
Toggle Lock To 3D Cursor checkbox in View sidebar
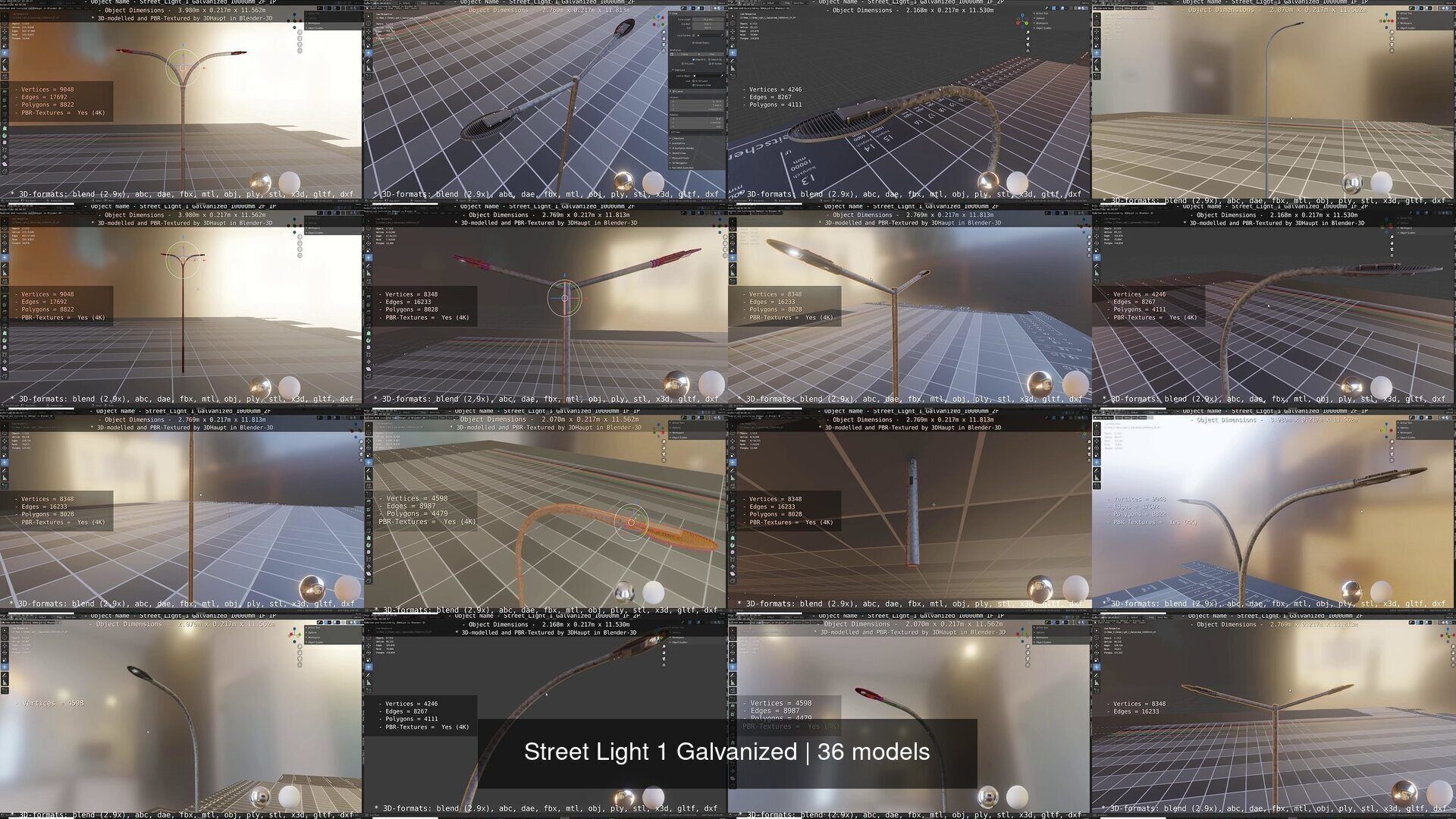[x=693, y=81]
